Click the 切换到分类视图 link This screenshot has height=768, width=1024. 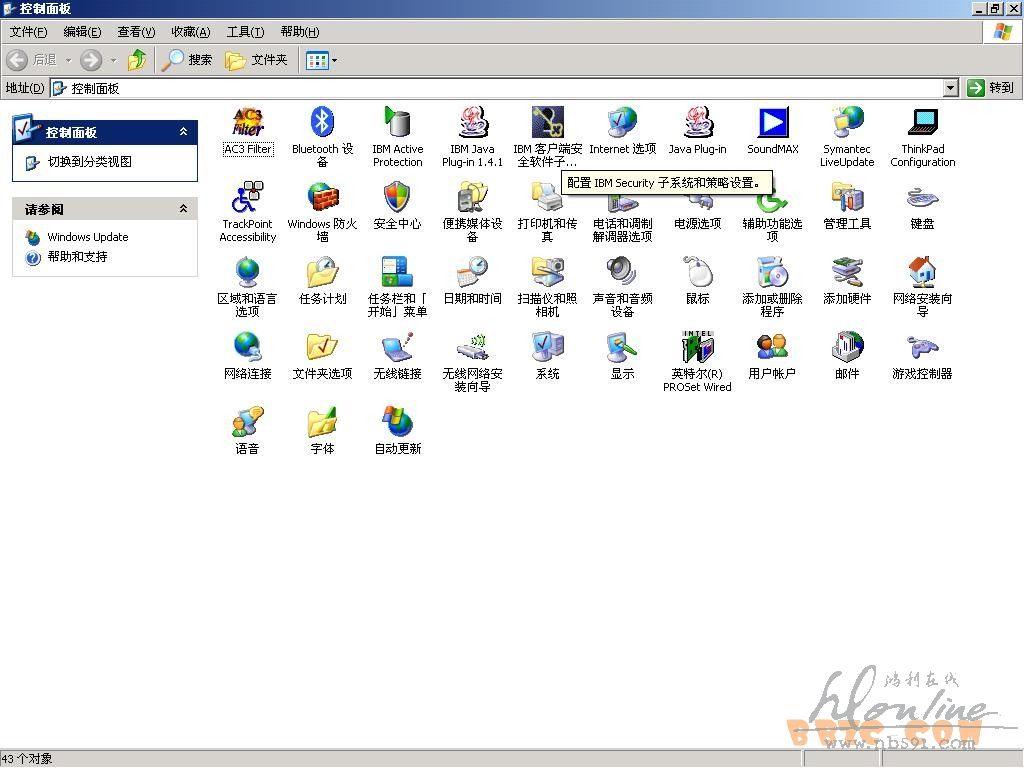(89, 162)
